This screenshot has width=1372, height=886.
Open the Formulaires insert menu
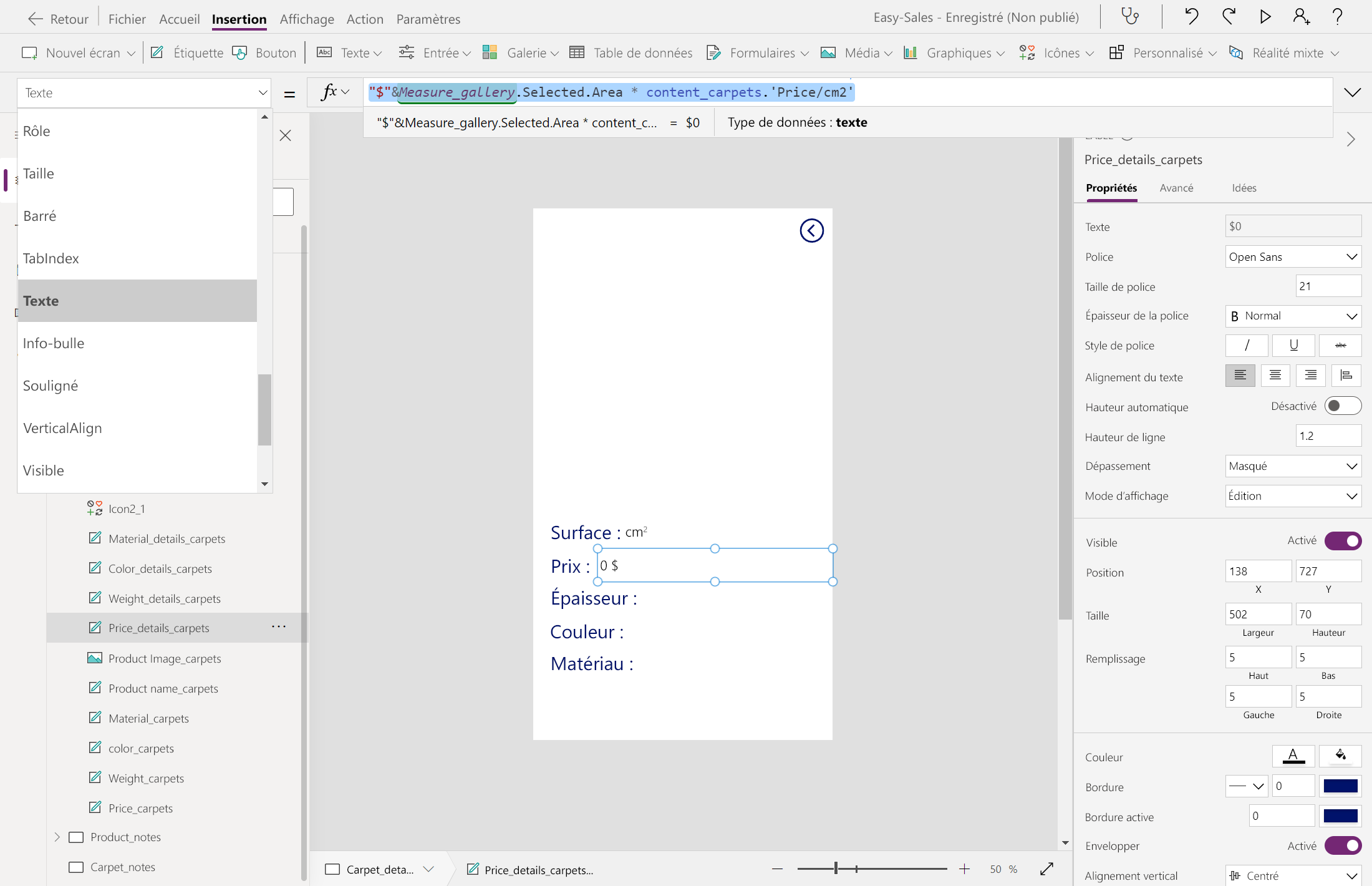click(x=758, y=53)
